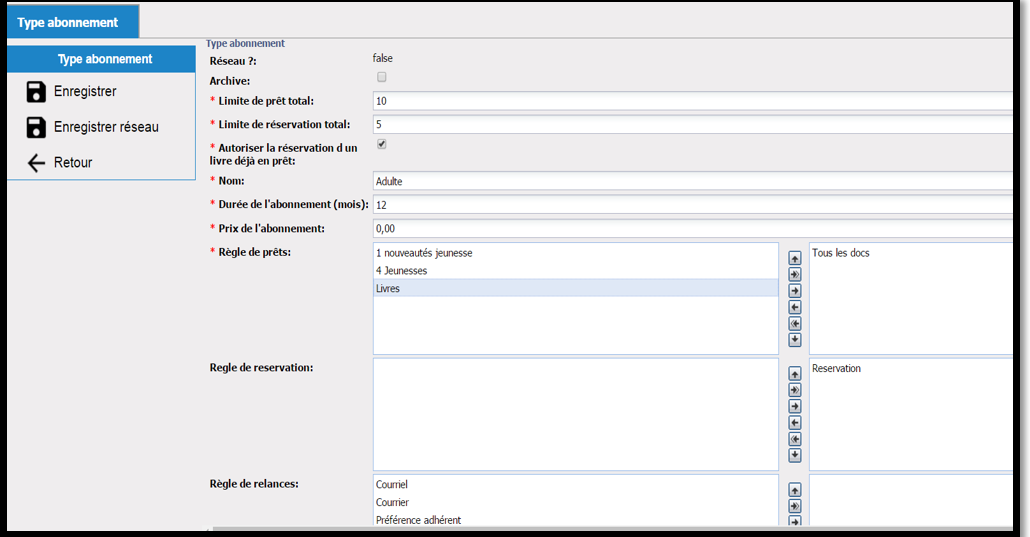Screen dimensions: 1030x537
Task: Move Règle de prêts item down with bottom arrow
Action: click(795, 340)
